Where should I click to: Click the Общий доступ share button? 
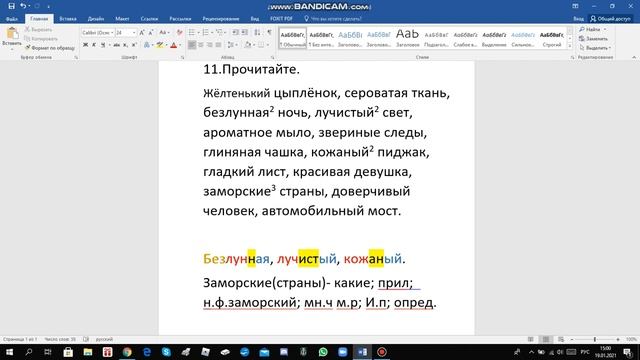610,19
